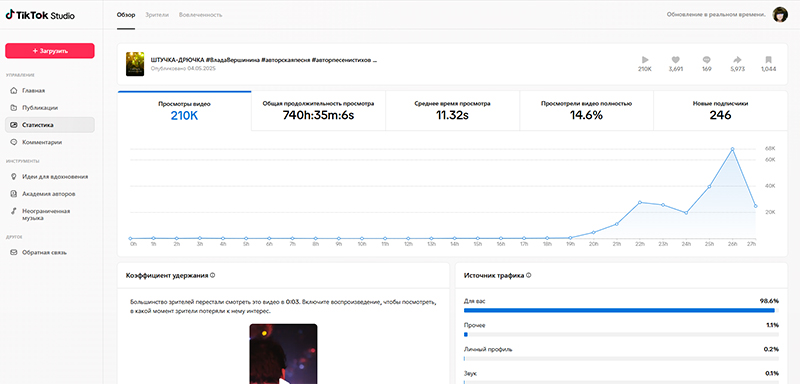The image size is (800, 384).
Task: Open the Статистика sidebar item
Action: (x=50, y=125)
